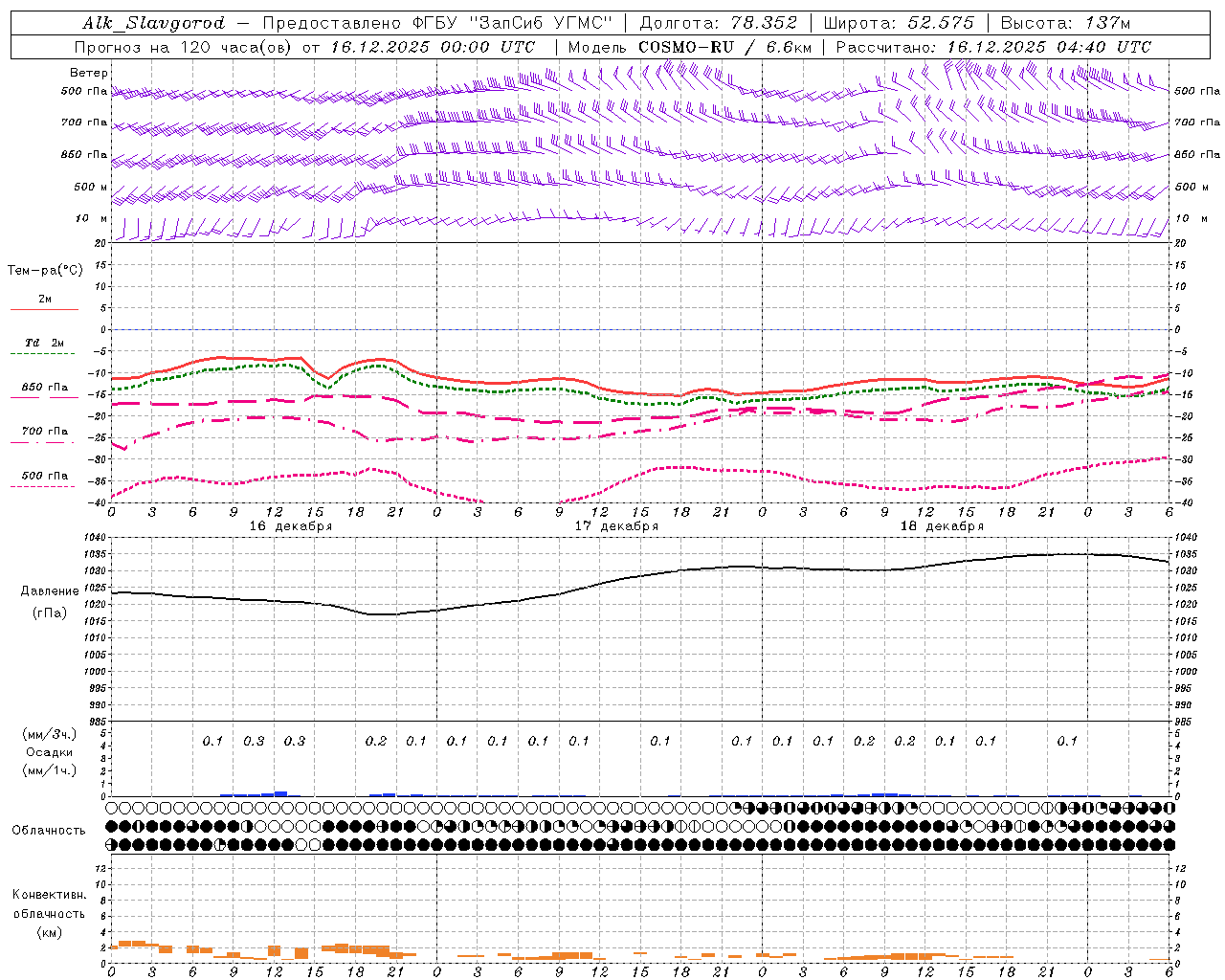This screenshot has height=980, width=1225.
Task: Click the "Предоставлено ФГБУ ЗапСиб УГМС" text
Action: 436,23
